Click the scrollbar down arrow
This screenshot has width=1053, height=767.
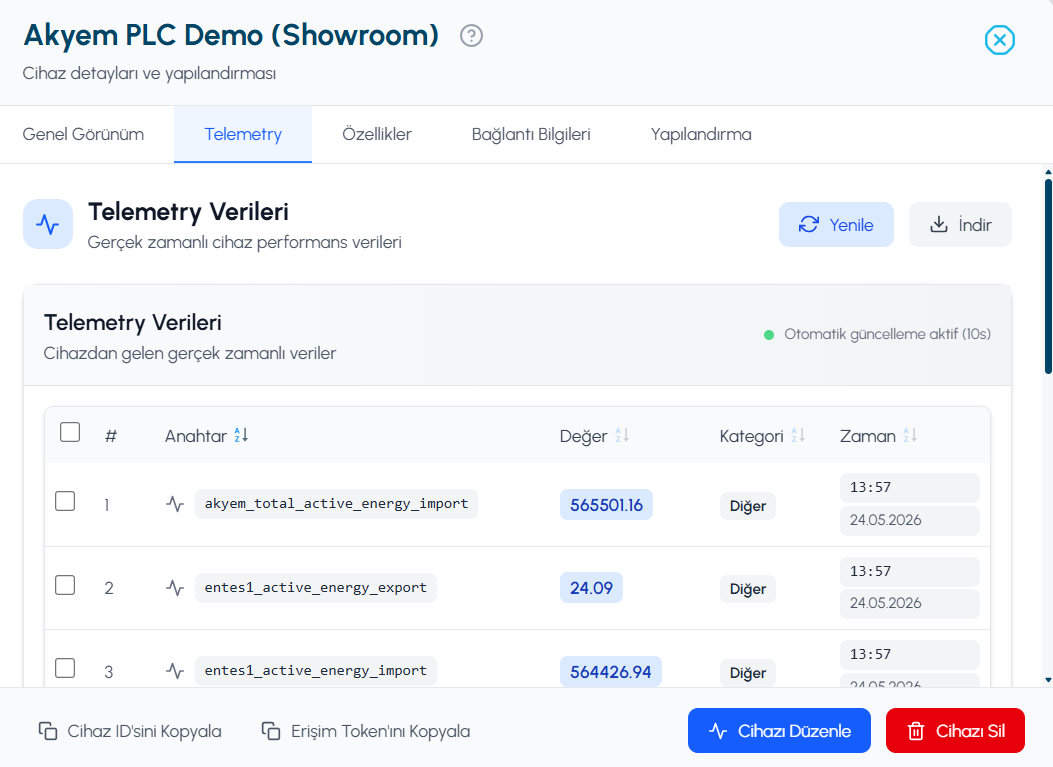1048,680
